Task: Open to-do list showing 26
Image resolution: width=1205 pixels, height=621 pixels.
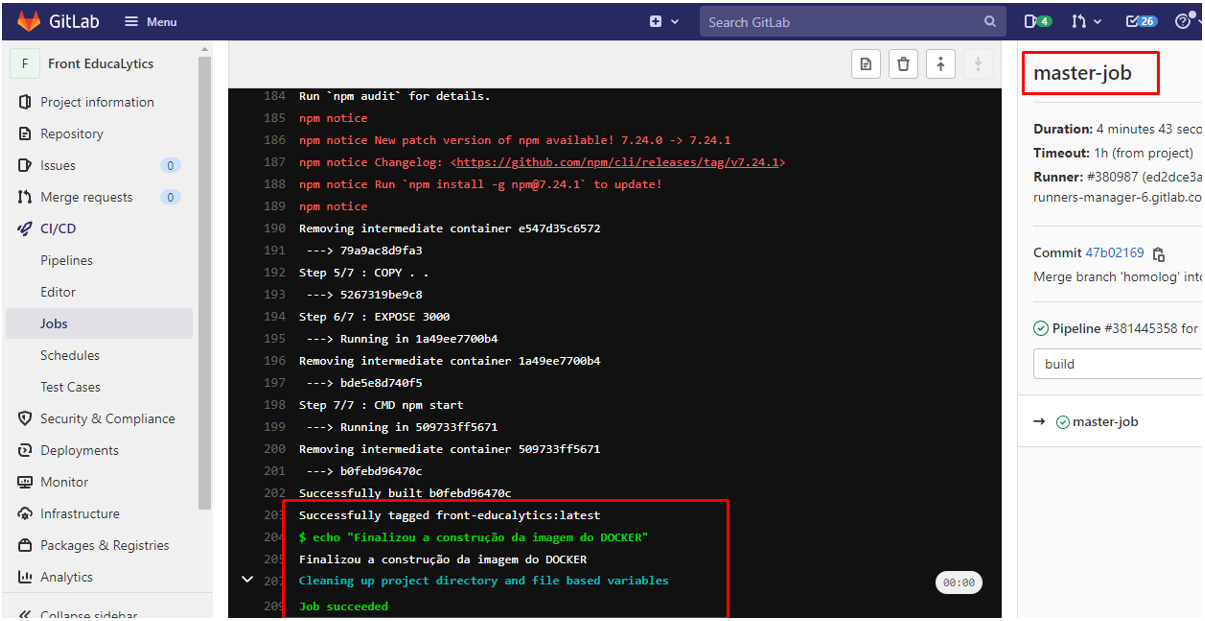Action: (1141, 21)
